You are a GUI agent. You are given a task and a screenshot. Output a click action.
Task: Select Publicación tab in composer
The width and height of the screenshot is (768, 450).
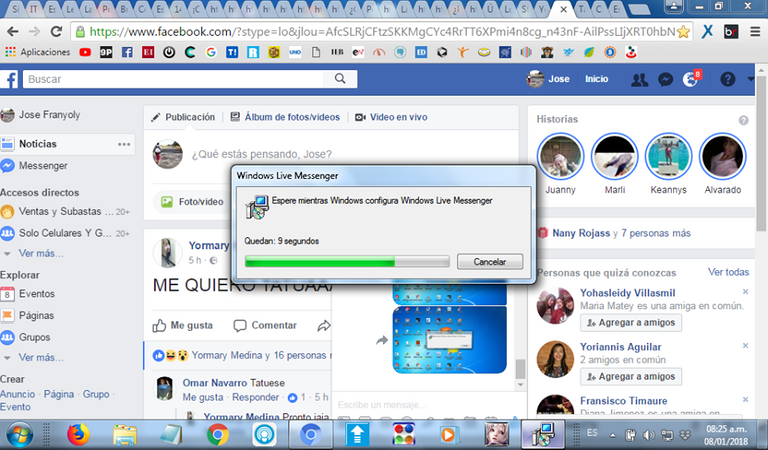click(183, 117)
